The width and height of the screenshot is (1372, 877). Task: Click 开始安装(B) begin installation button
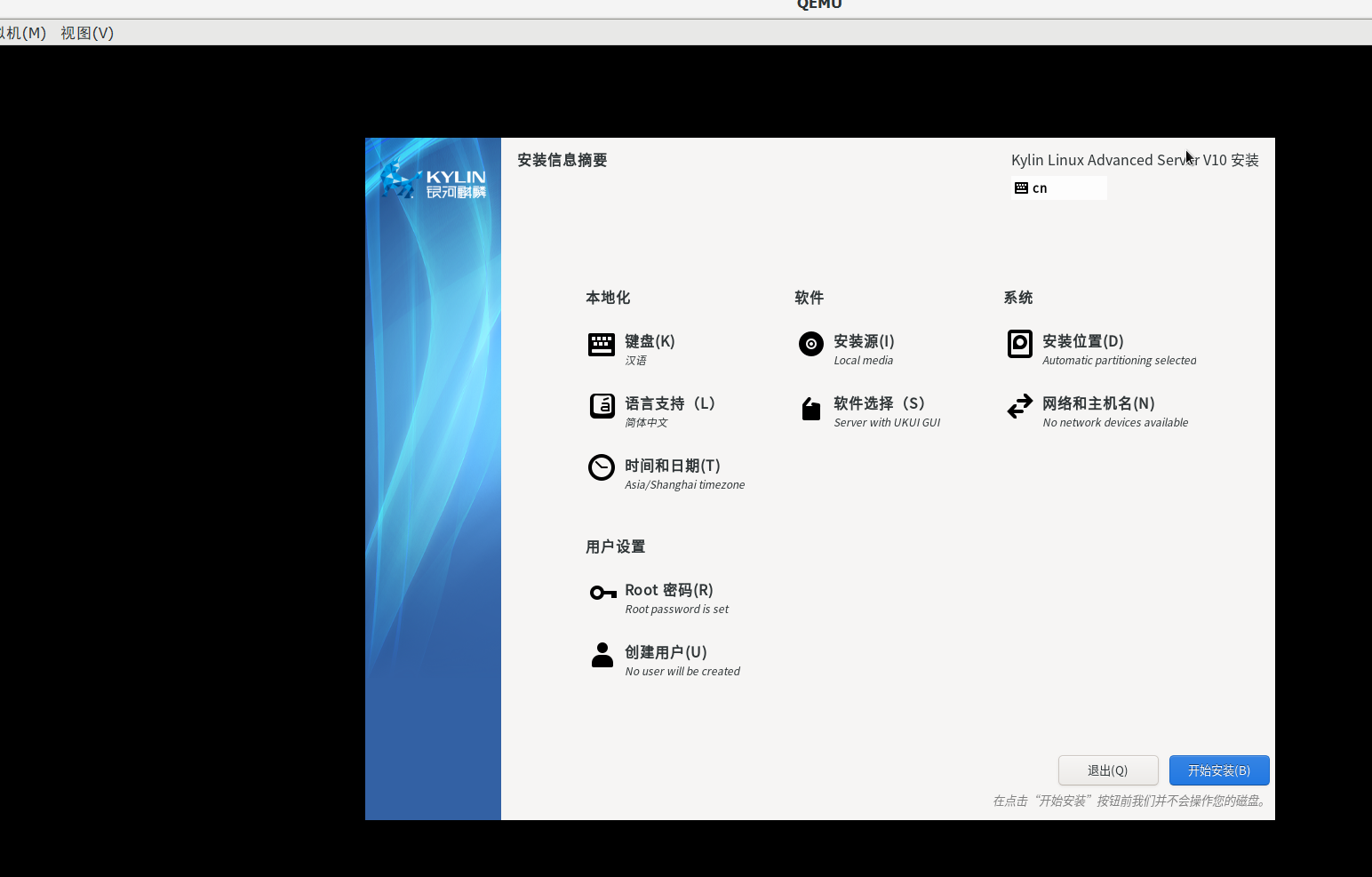(x=1219, y=770)
